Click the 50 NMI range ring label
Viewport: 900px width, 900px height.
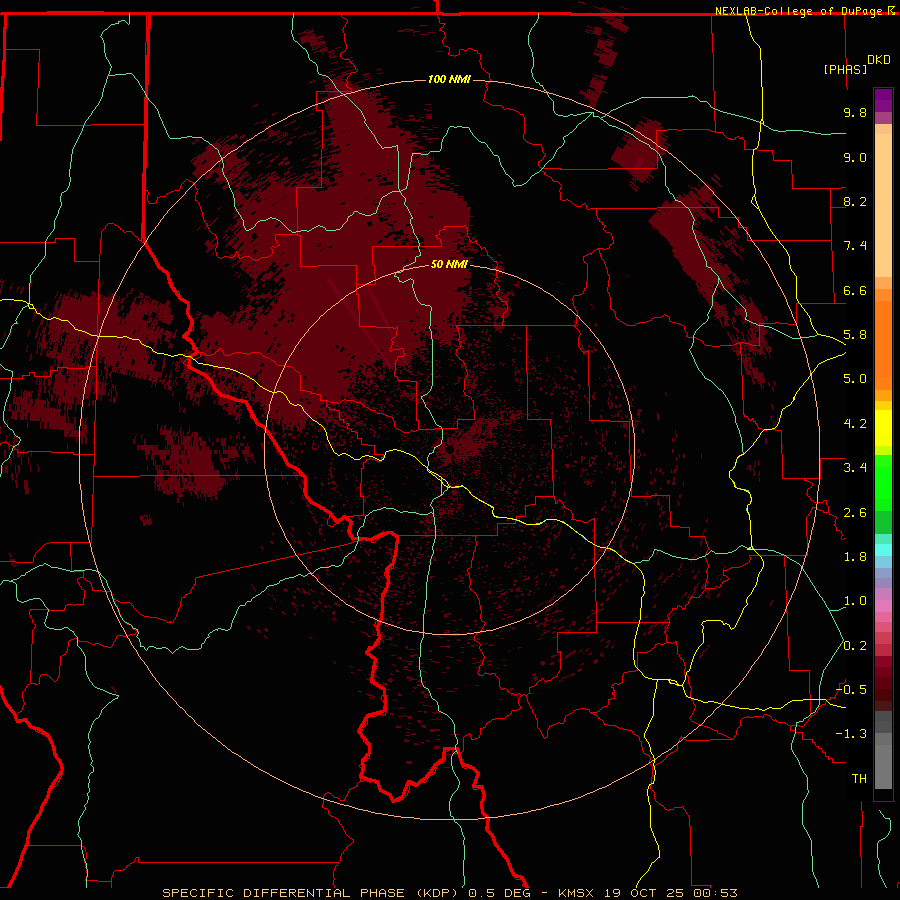coord(449,264)
